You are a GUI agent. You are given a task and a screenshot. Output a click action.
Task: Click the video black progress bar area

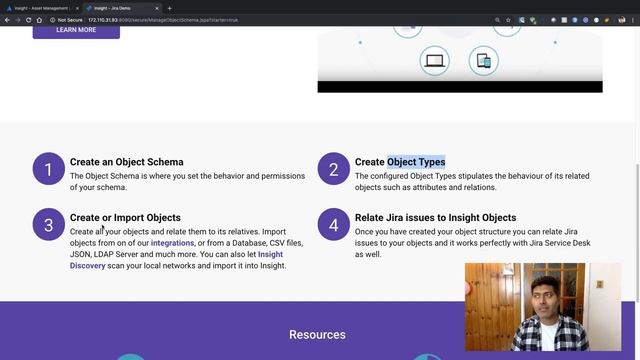[460, 87]
